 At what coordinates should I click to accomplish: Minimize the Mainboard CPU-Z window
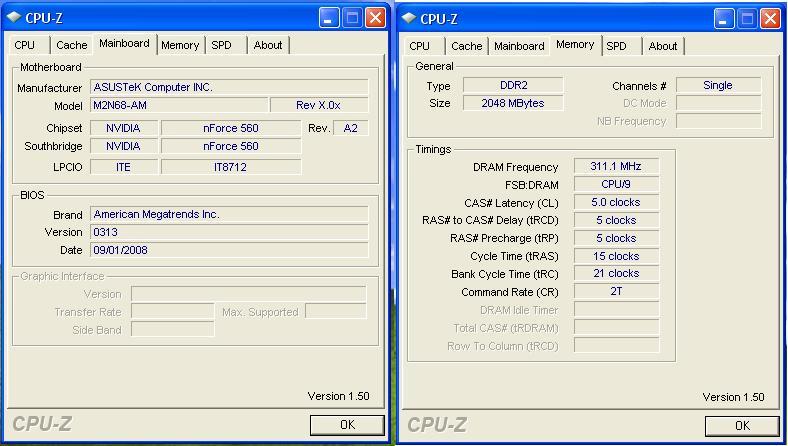point(329,18)
